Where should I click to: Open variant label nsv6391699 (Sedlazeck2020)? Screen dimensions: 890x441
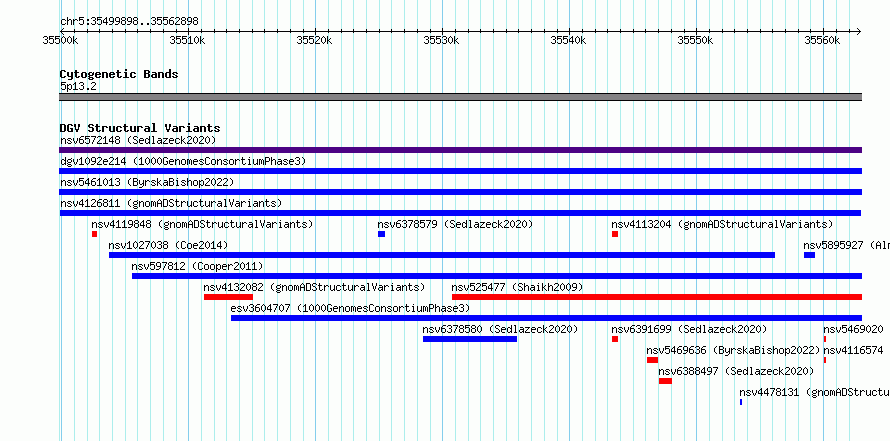[x=689, y=329]
